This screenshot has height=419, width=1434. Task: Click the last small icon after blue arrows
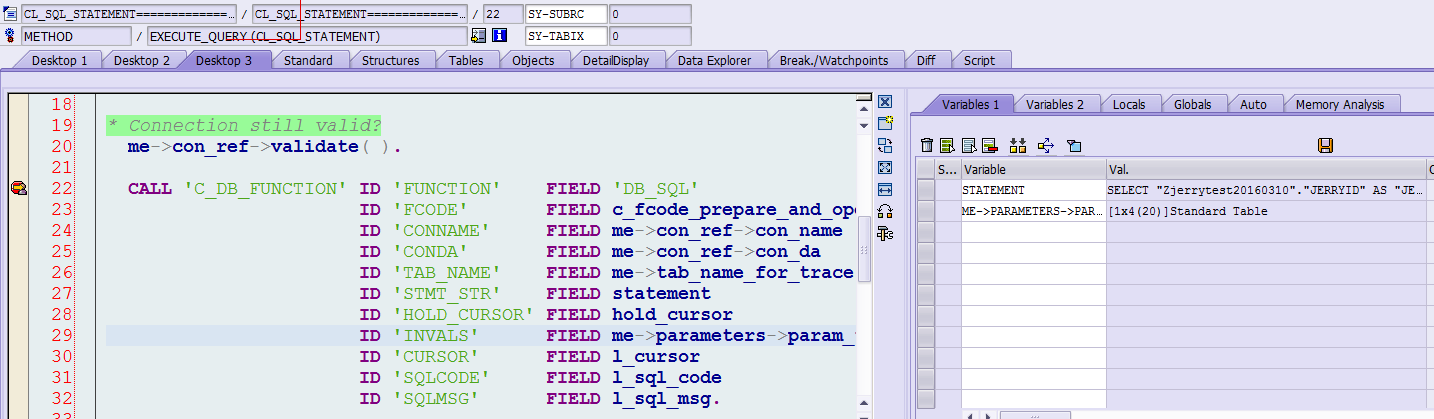point(1074,146)
